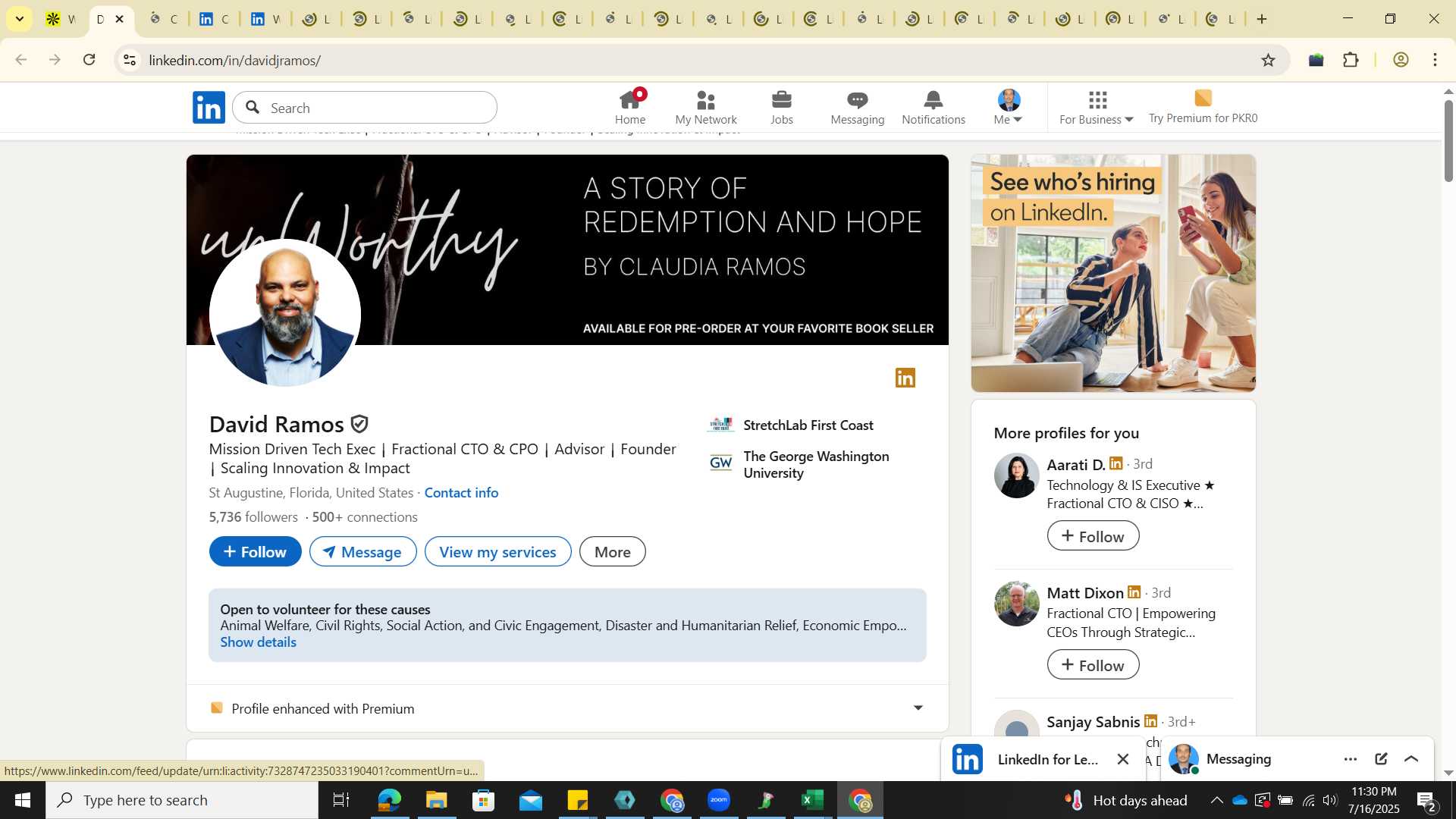This screenshot has height=819, width=1456.
Task: Click the address bar URL
Action: [x=235, y=60]
